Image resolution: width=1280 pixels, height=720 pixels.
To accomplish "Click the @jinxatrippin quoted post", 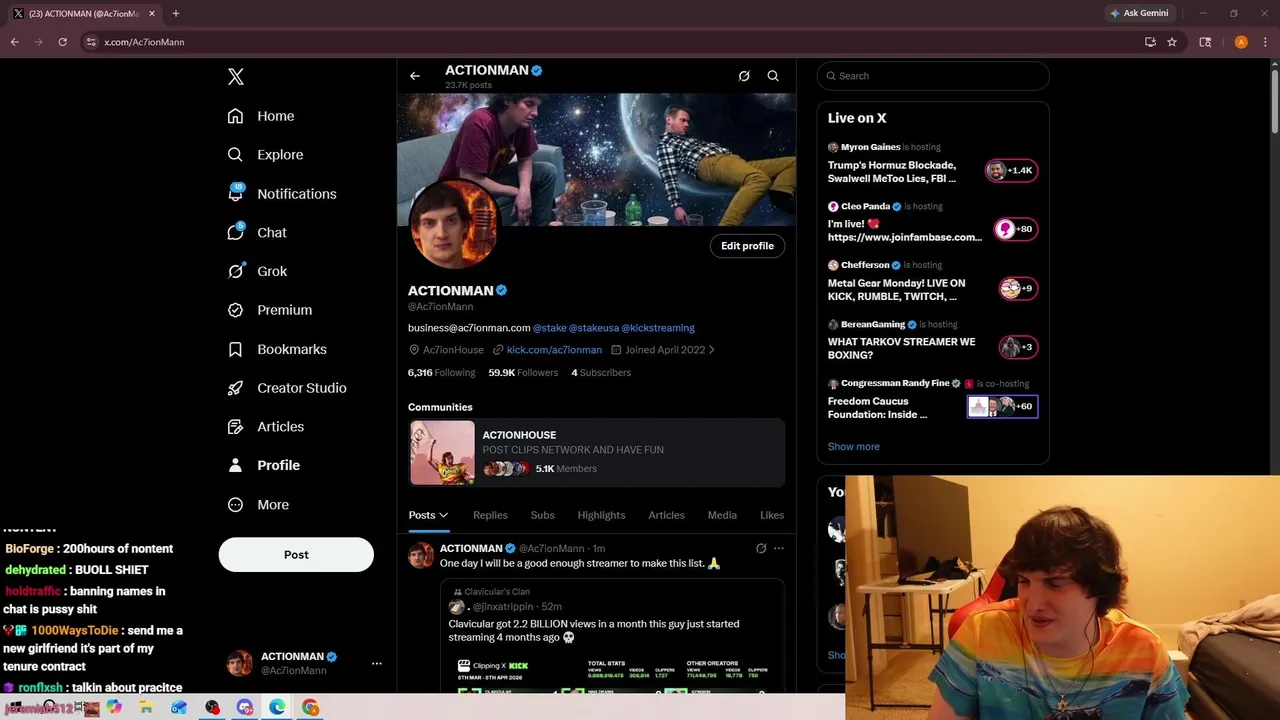I will (612, 637).
